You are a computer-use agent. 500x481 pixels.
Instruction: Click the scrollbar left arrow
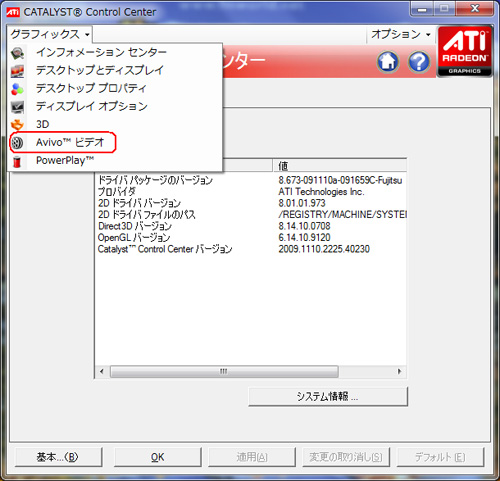click(102, 371)
